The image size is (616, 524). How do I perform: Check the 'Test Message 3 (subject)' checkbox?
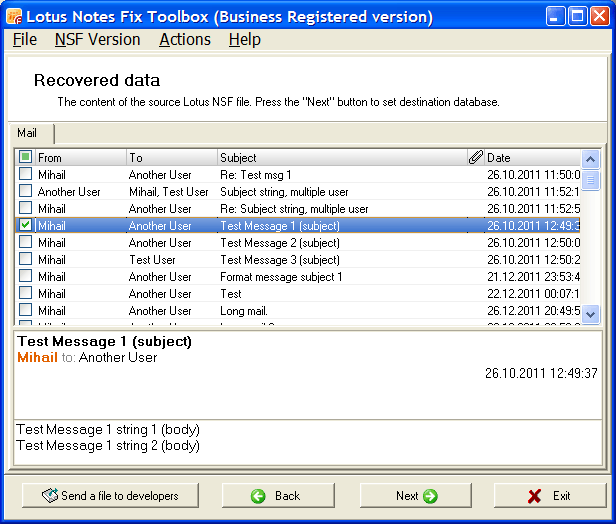coord(26,259)
